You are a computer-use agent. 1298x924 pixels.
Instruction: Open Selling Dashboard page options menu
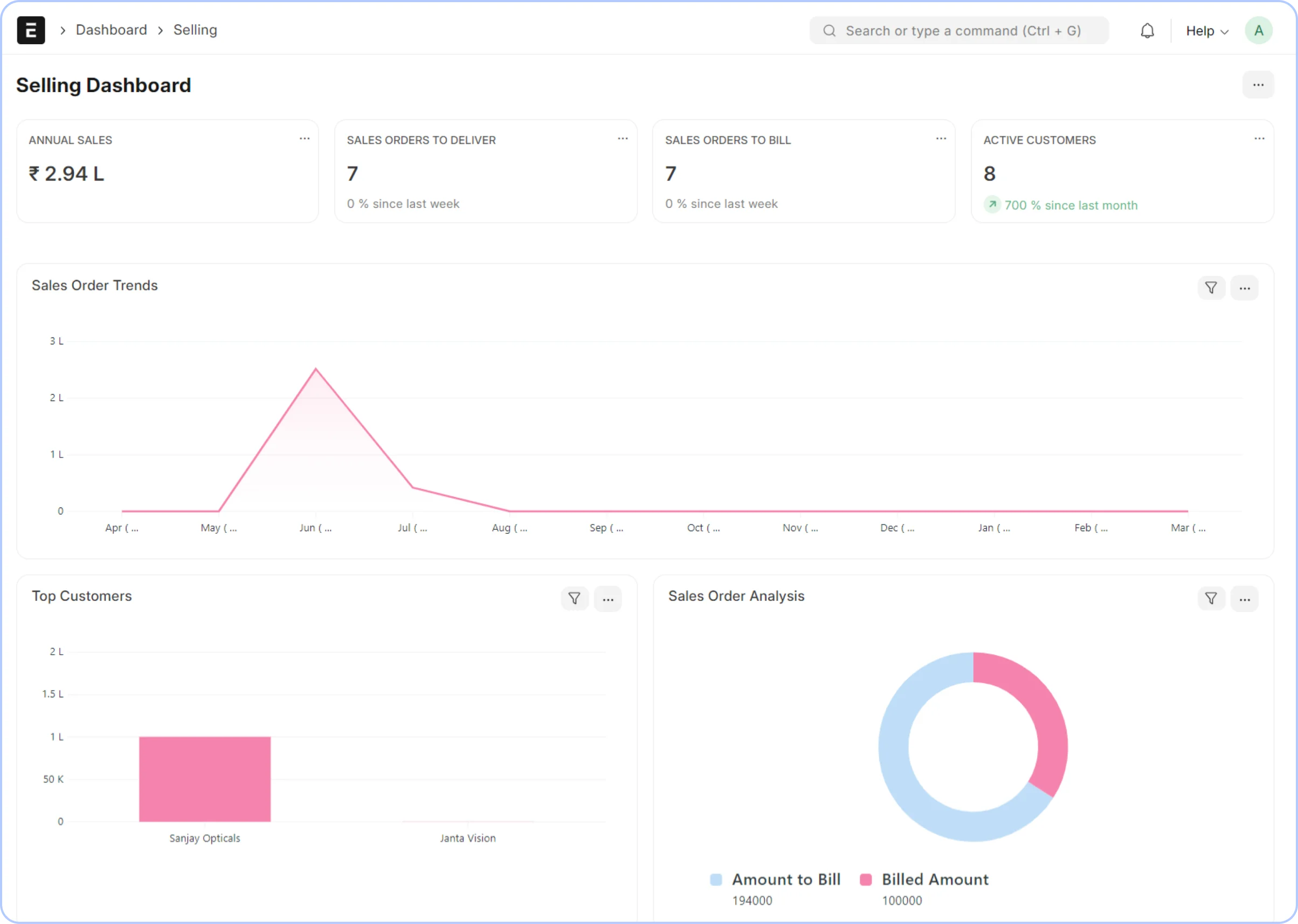[x=1258, y=85]
